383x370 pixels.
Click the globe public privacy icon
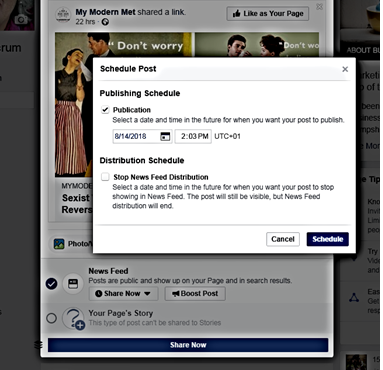pyautogui.click(x=105, y=22)
